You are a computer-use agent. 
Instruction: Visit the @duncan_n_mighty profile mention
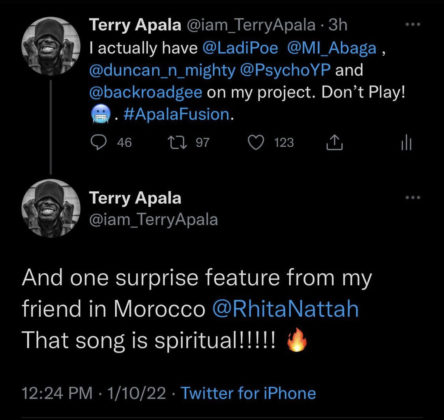click(162, 70)
